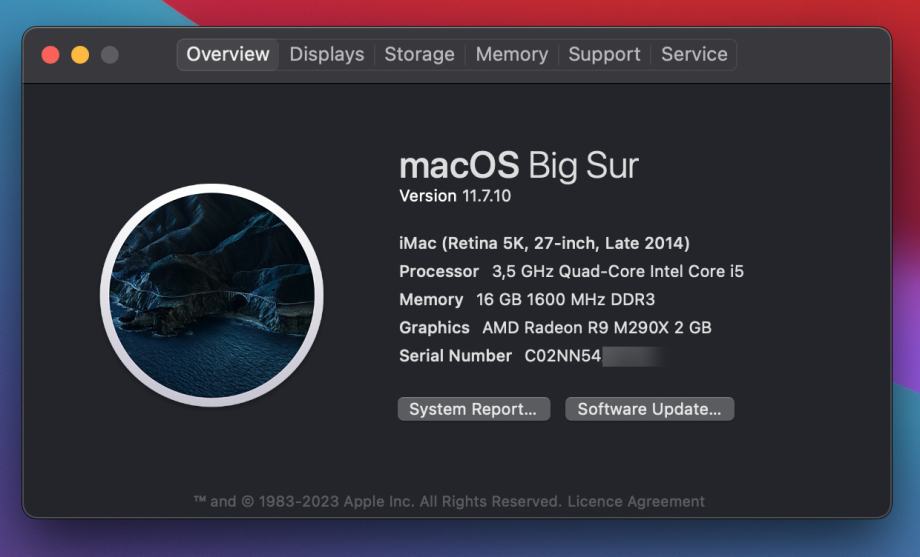This screenshot has width=920, height=557.
Task: Switch to the Overview tab
Action: coord(228,54)
